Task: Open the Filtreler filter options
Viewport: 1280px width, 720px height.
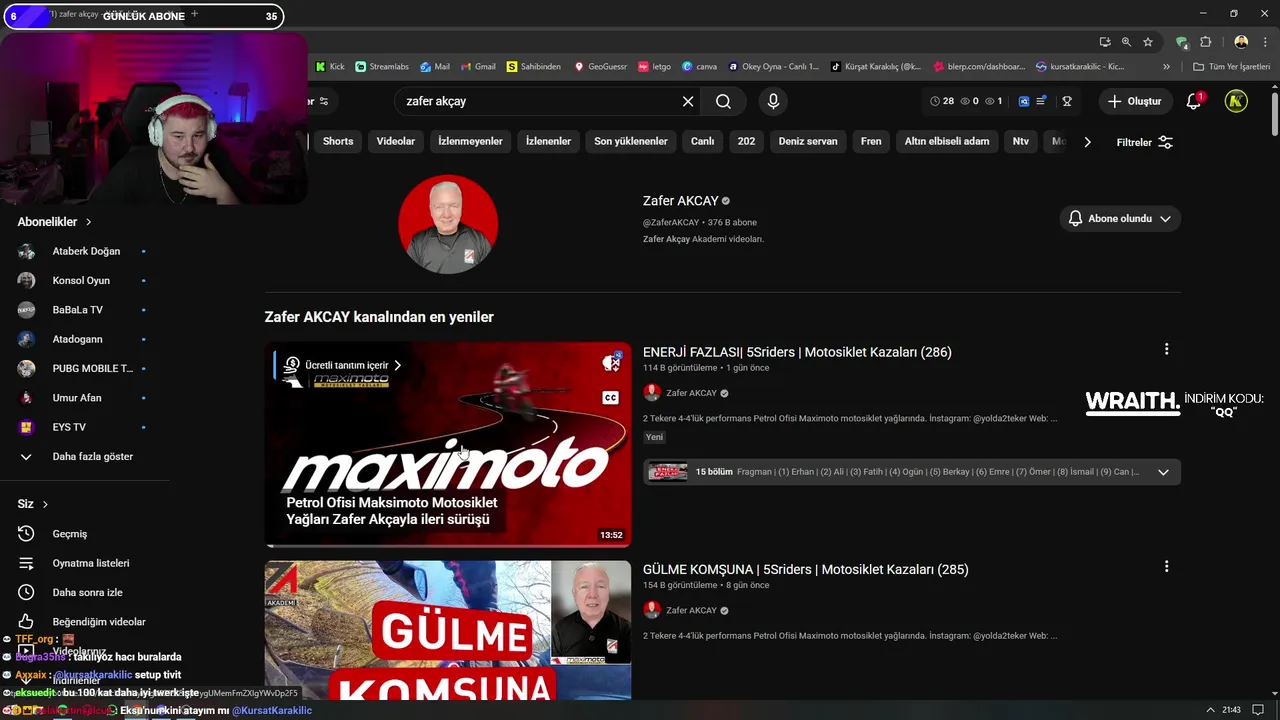Action: point(1144,142)
